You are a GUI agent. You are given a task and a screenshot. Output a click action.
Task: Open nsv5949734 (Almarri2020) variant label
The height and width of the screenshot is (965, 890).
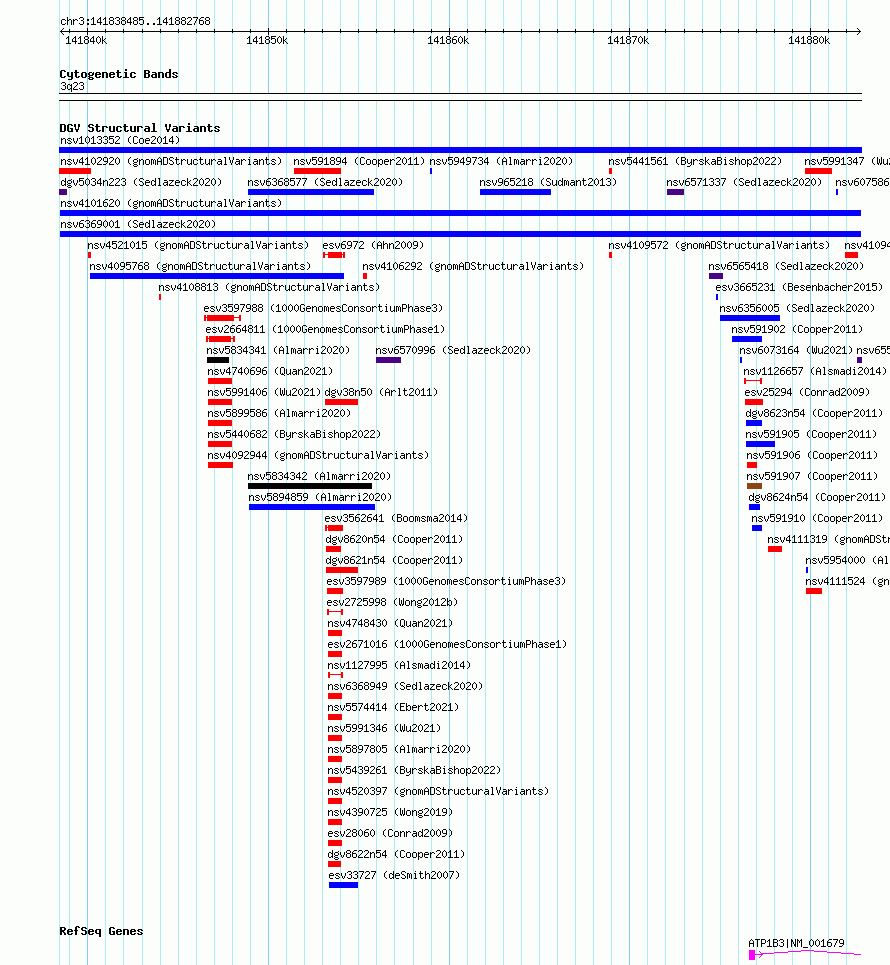501,161
